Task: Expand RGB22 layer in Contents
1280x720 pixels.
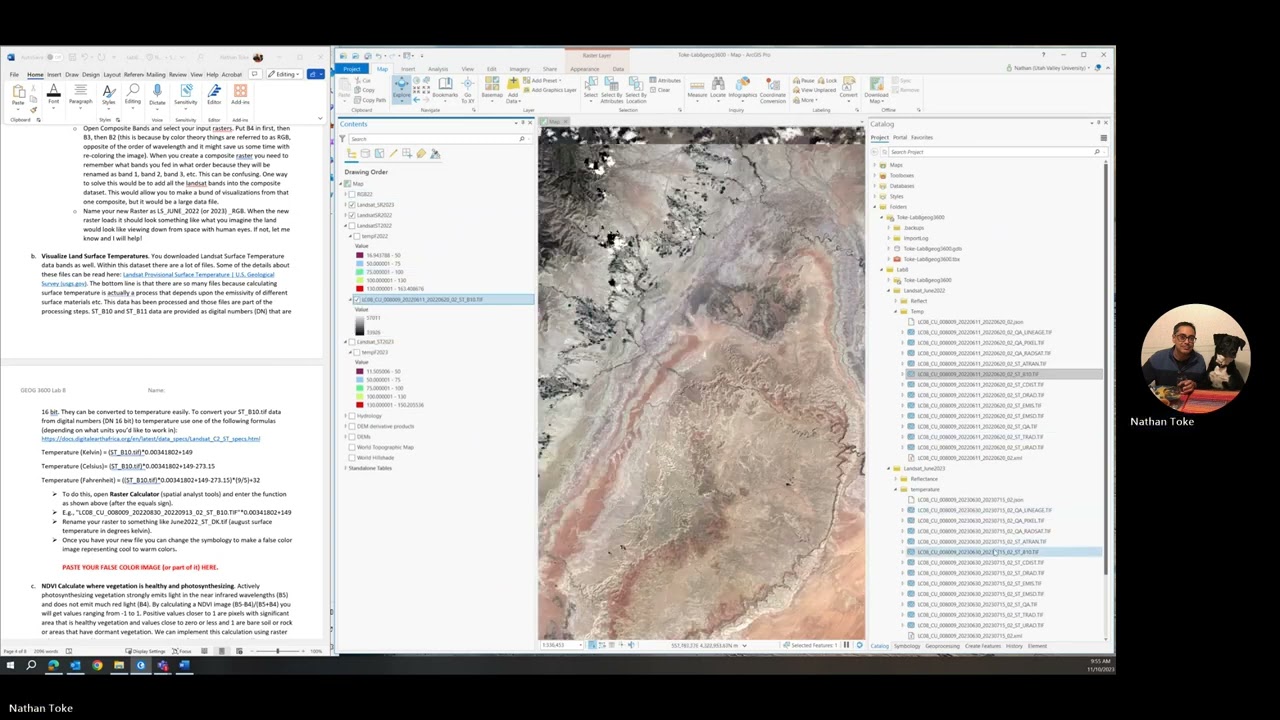Action: (345, 194)
